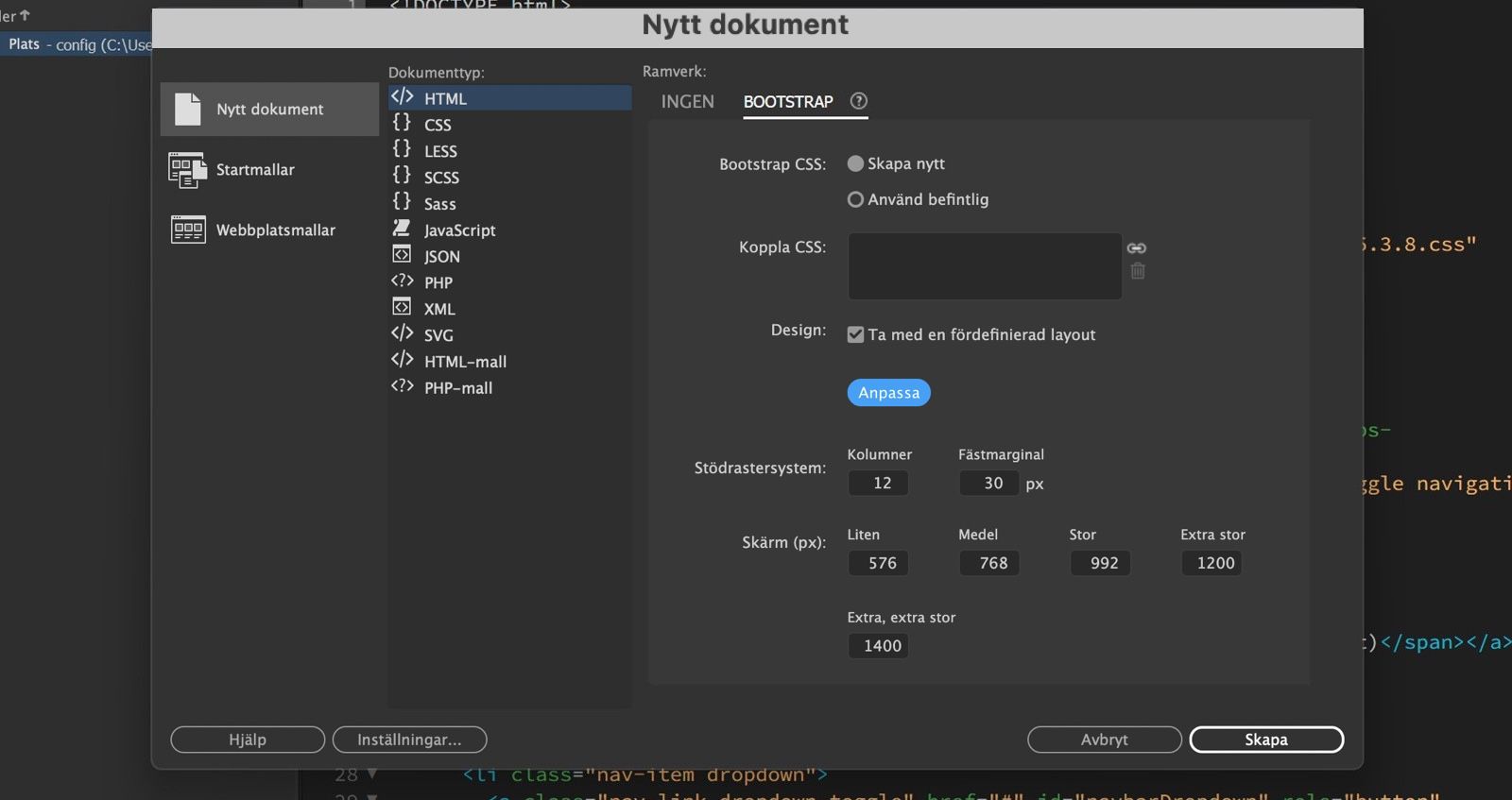Click the LESS braces icon
The image size is (1512, 800).
(402, 149)
